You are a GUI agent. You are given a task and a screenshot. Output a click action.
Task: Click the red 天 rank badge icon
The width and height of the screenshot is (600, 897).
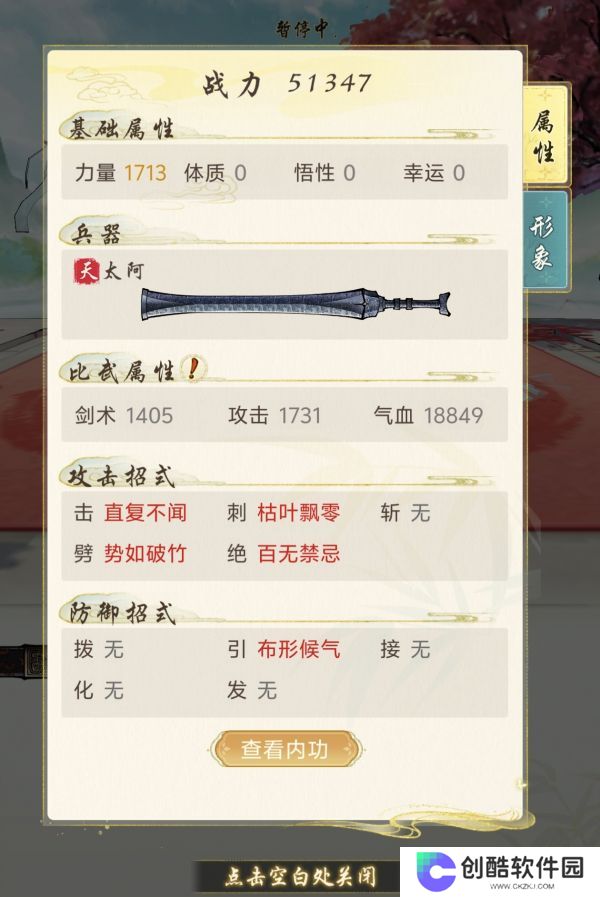[x=86, y=270]
